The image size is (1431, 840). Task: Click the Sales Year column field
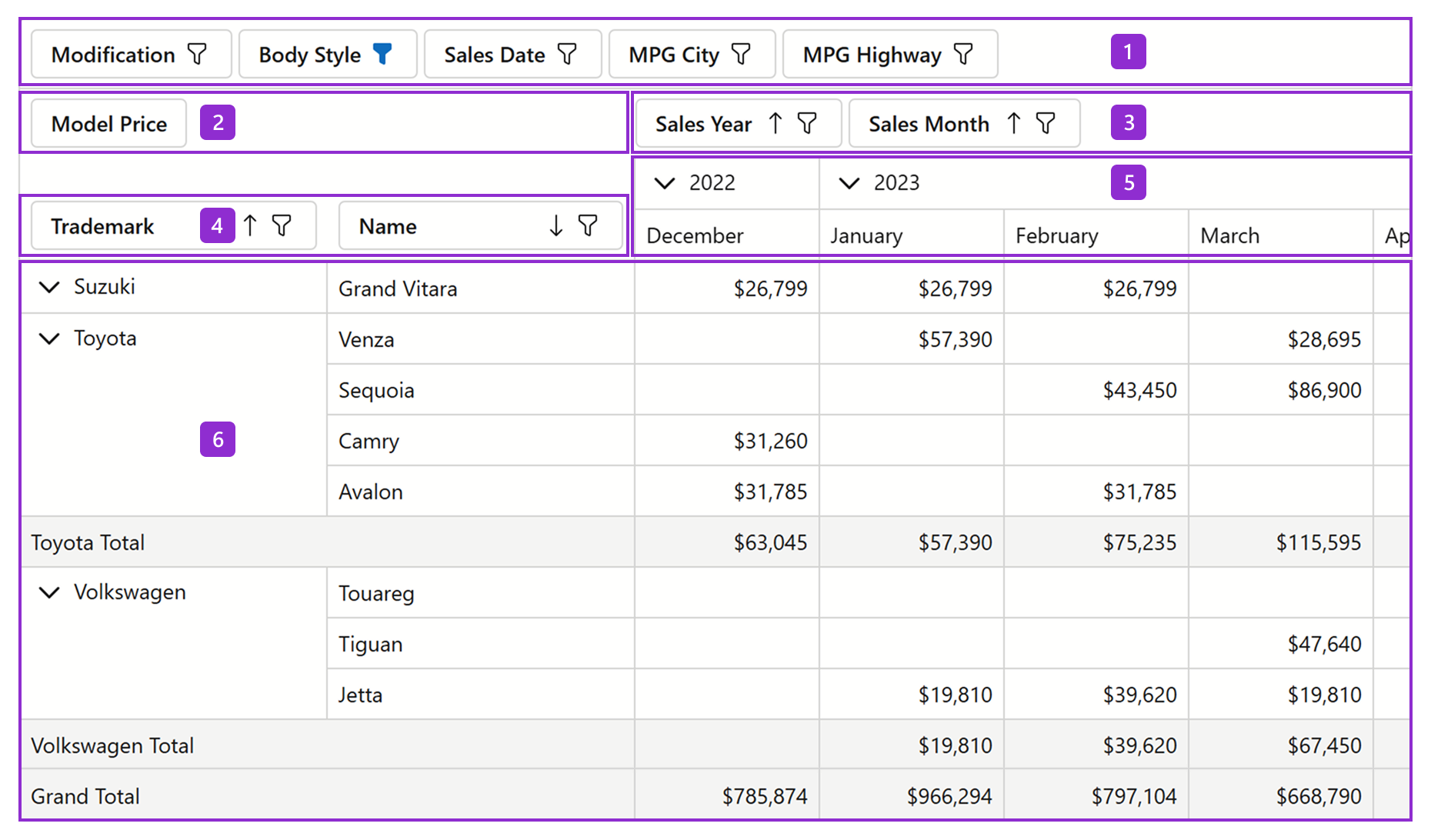(x=739, y=123)
